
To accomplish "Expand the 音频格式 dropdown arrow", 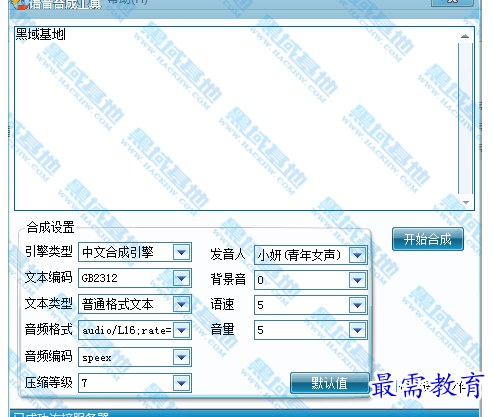I will (x=181, y=330).
